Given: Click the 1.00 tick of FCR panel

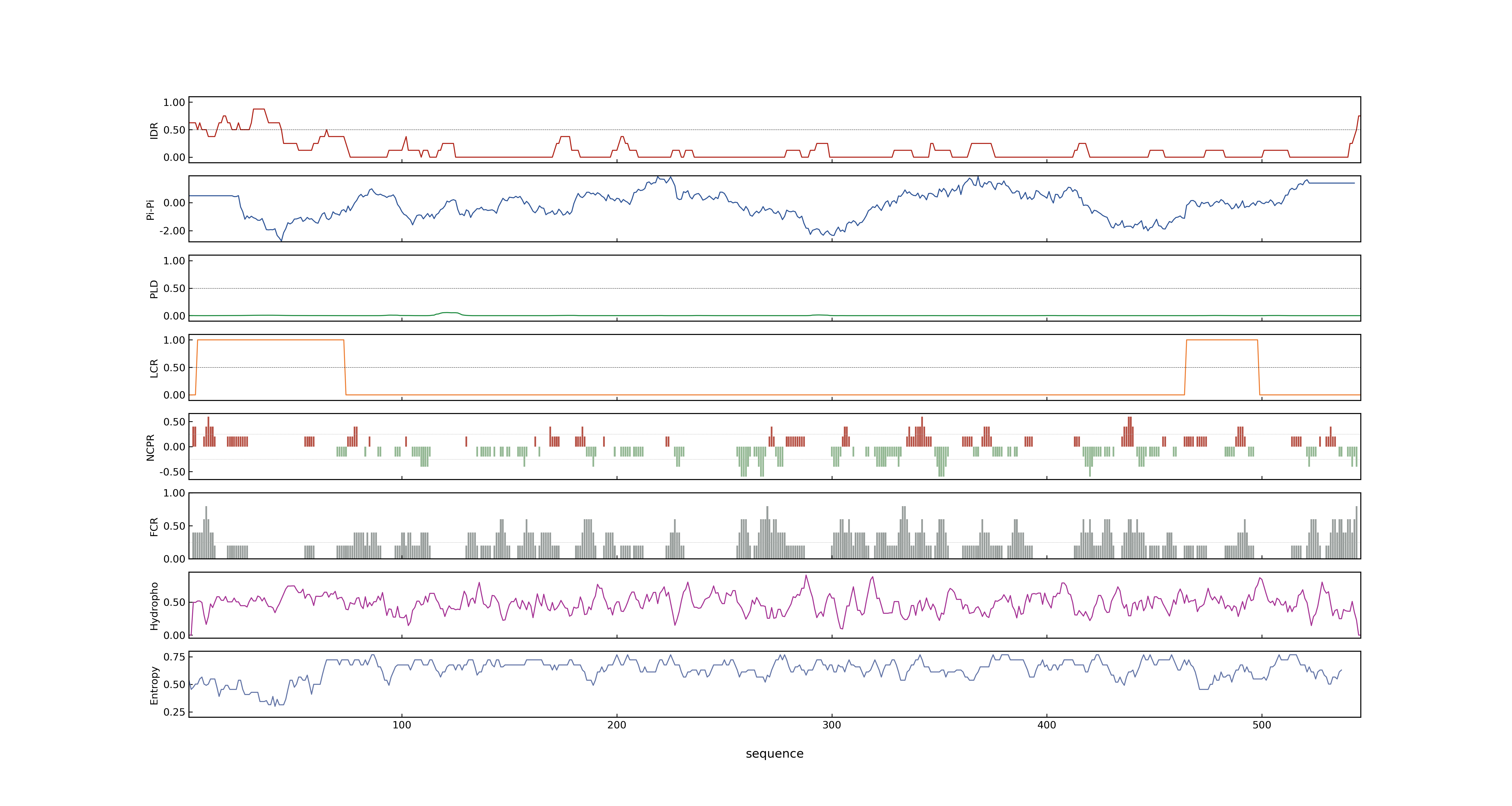Looking at the screenshot, I should pyautogui.click(x=174, y=493).
